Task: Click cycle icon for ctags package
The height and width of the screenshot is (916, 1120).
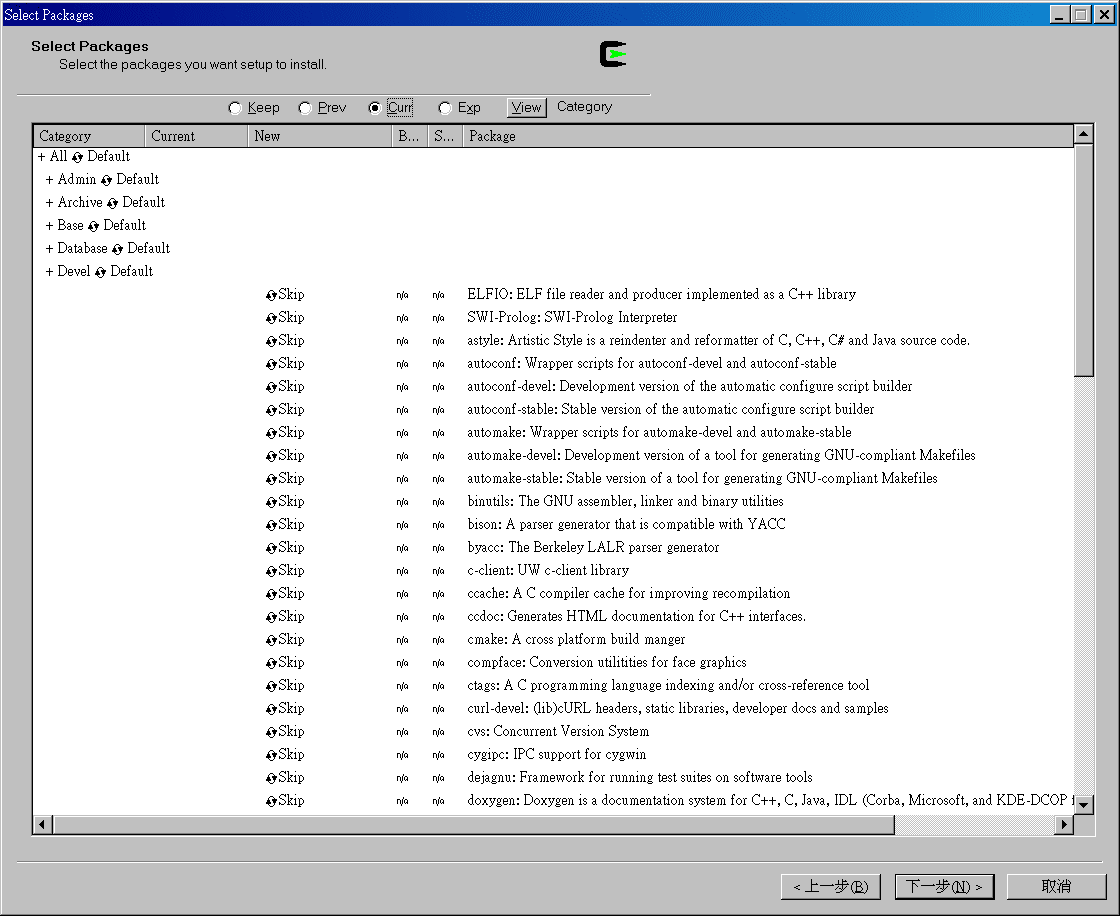Action: point(271,686)
